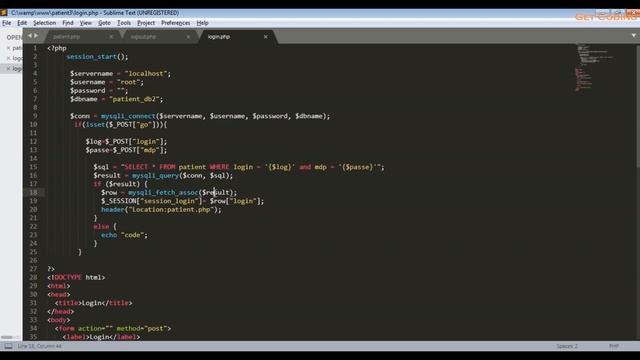The height and width of the screenshot is (360, 640).
Task: Click line number 27 in gutter
Action: click(x=33, y=269)
